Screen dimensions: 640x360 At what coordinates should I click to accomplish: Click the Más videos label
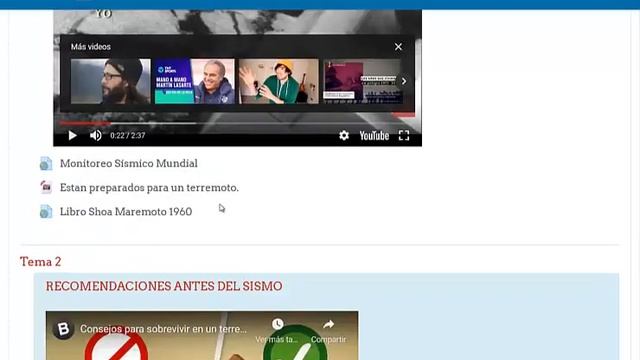click(x=91, y=47)
